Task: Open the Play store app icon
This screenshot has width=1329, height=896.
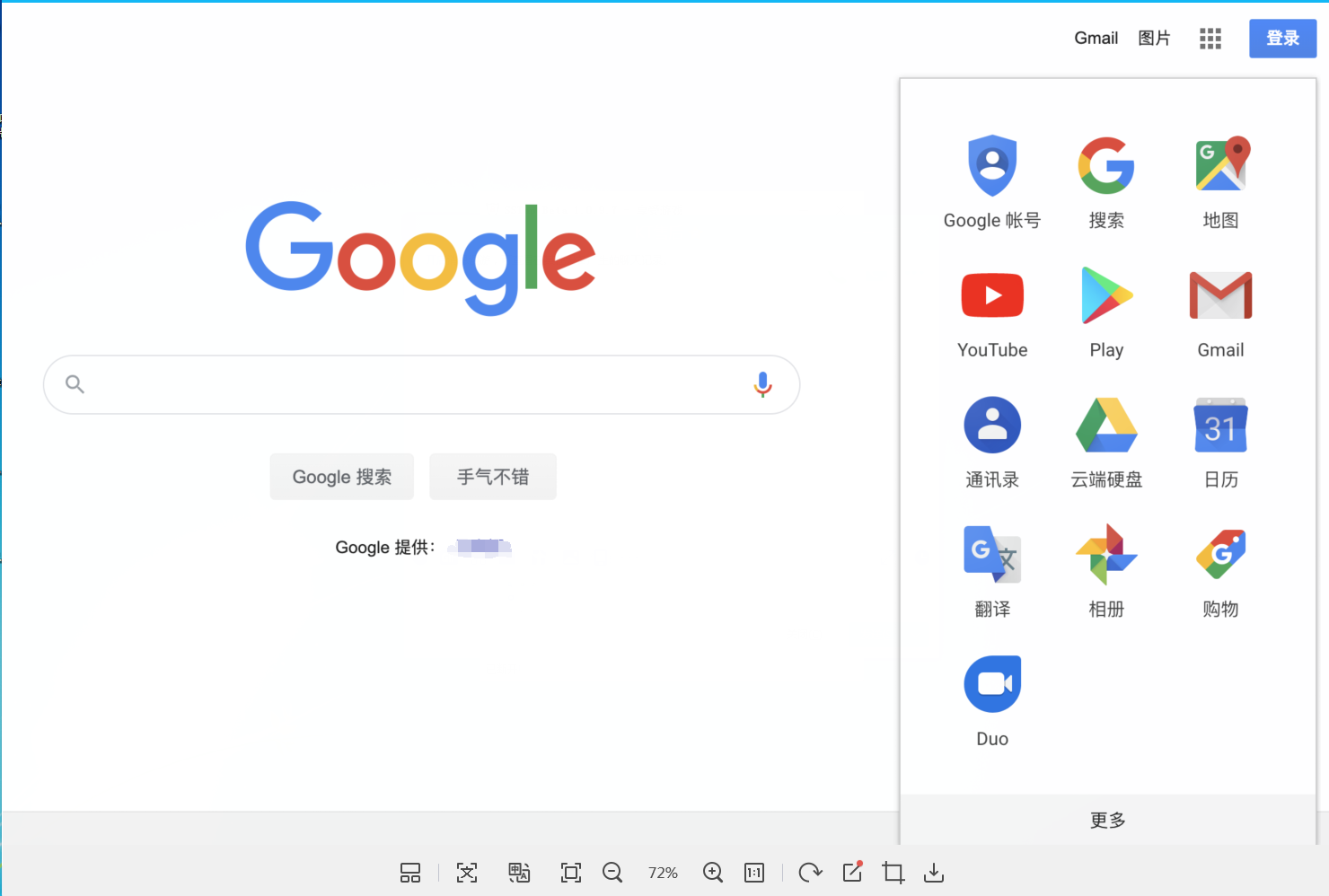Action: coord(1106,312)
